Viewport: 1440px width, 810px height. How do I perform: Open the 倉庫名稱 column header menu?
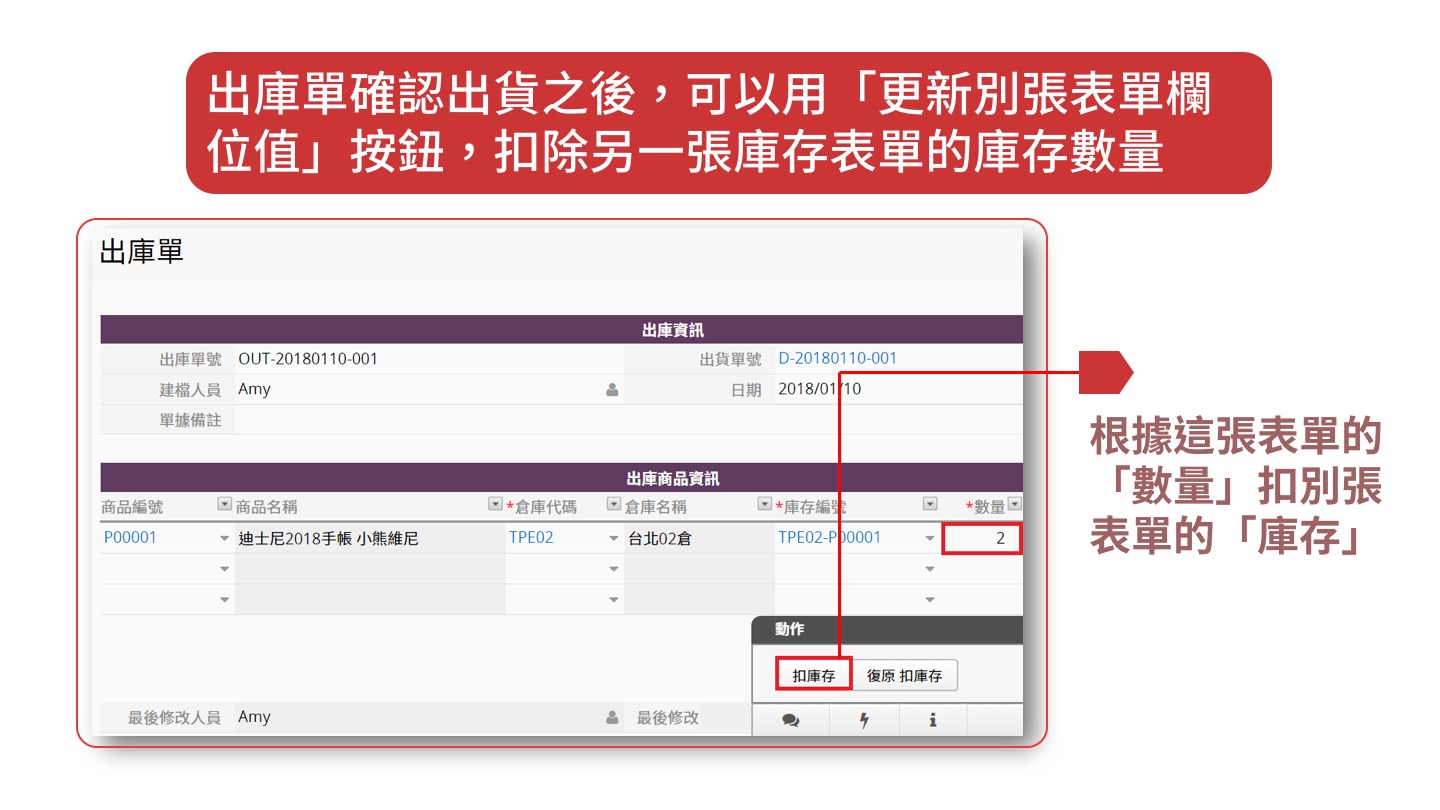pyautogui.click(x=765, y=505)
